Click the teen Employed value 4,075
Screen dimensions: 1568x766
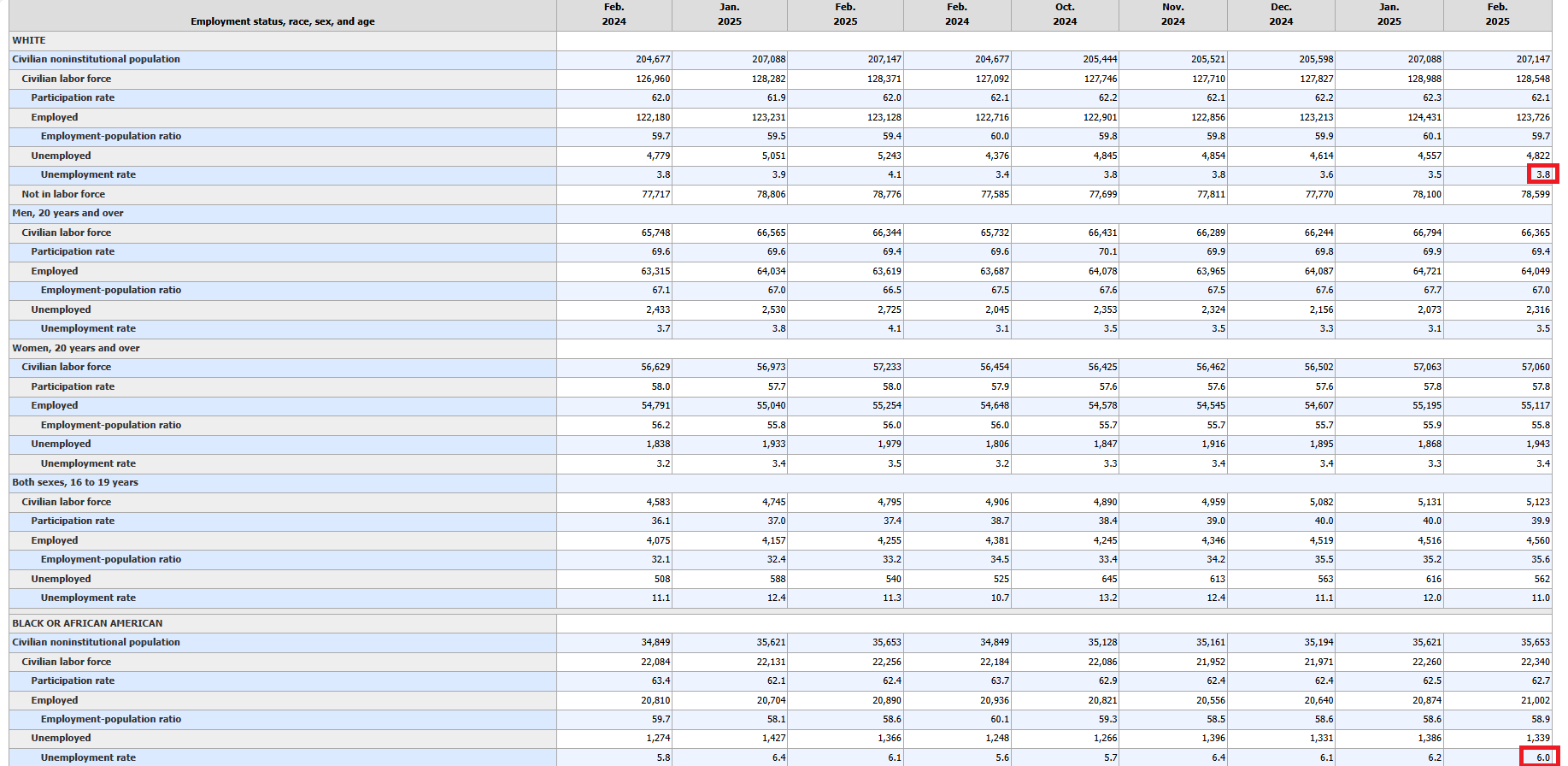pyautogui.click(x=658, y=540)
